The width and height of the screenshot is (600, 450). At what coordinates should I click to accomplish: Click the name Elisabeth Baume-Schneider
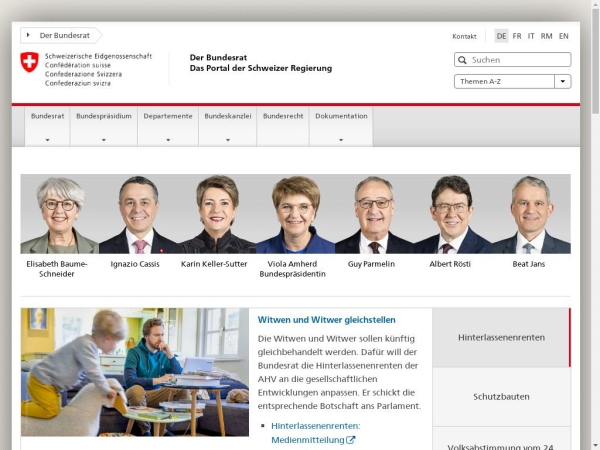click(57, 269)
